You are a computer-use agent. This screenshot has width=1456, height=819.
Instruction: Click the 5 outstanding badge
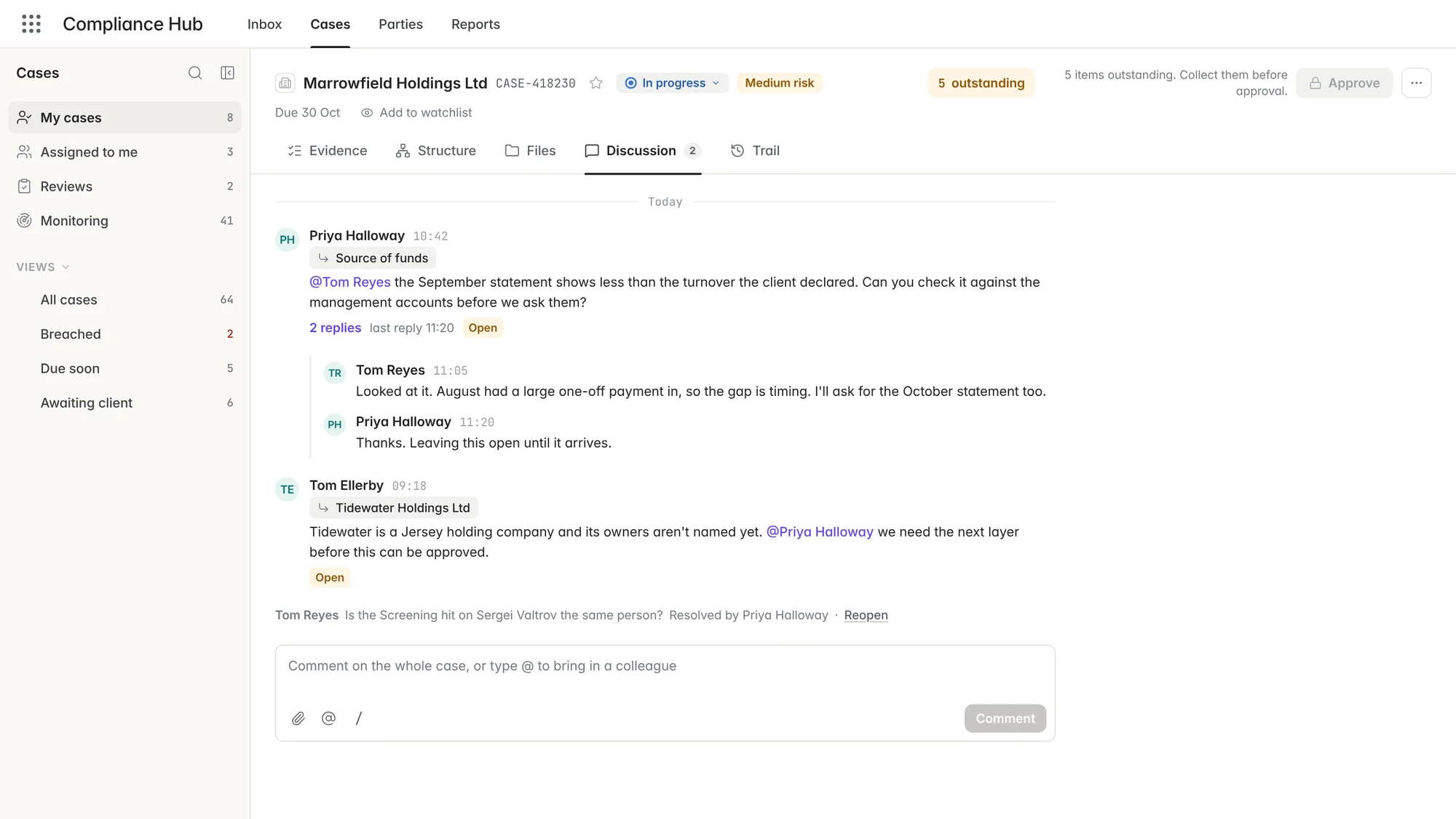pyautogui.click(x=981, y=83)
